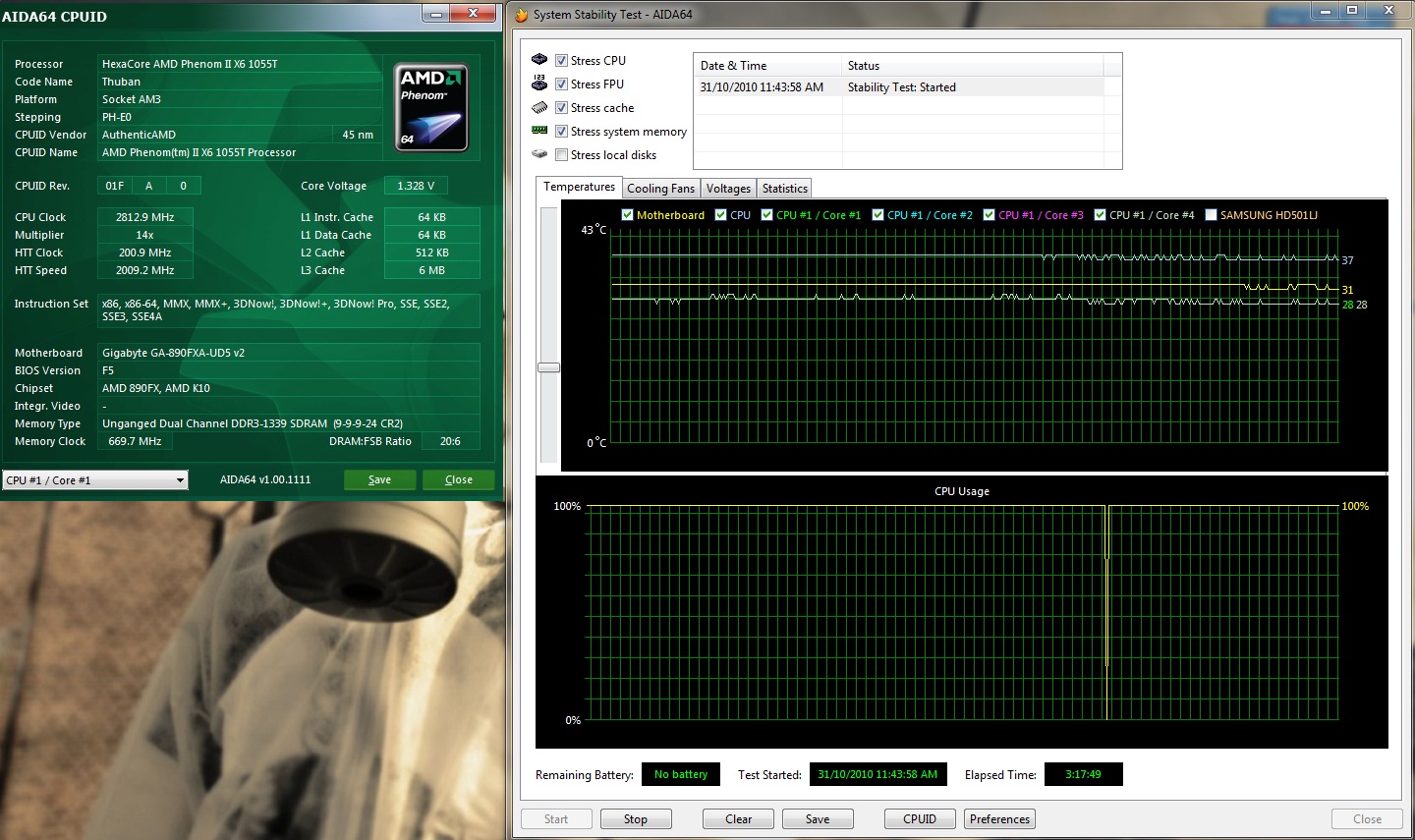Click the 45 nm process field
The width and height of the screenshot is (1415, 840).
point(358,135)
